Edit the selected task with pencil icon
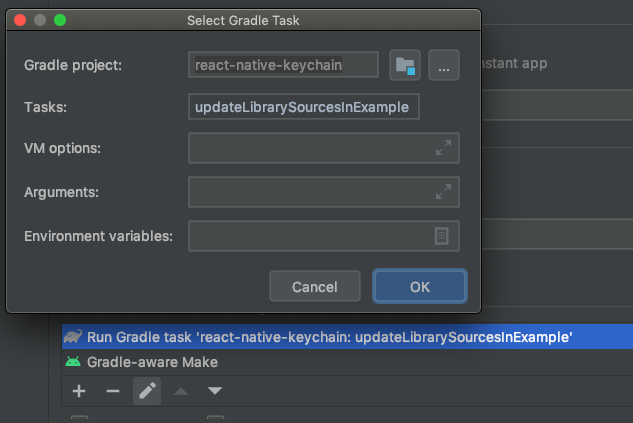The width and height of the screenshot is (633, 423). coord(146,390)
